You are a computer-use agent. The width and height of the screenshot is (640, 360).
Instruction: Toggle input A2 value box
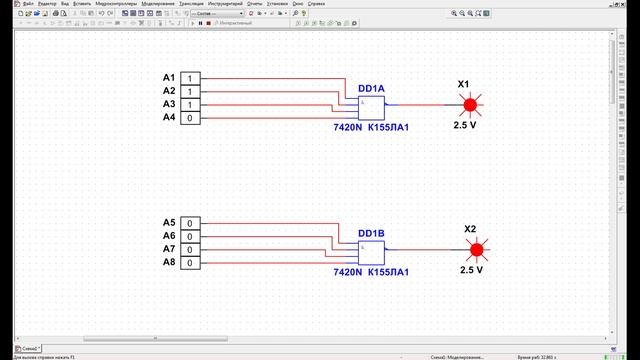[190, 92]
